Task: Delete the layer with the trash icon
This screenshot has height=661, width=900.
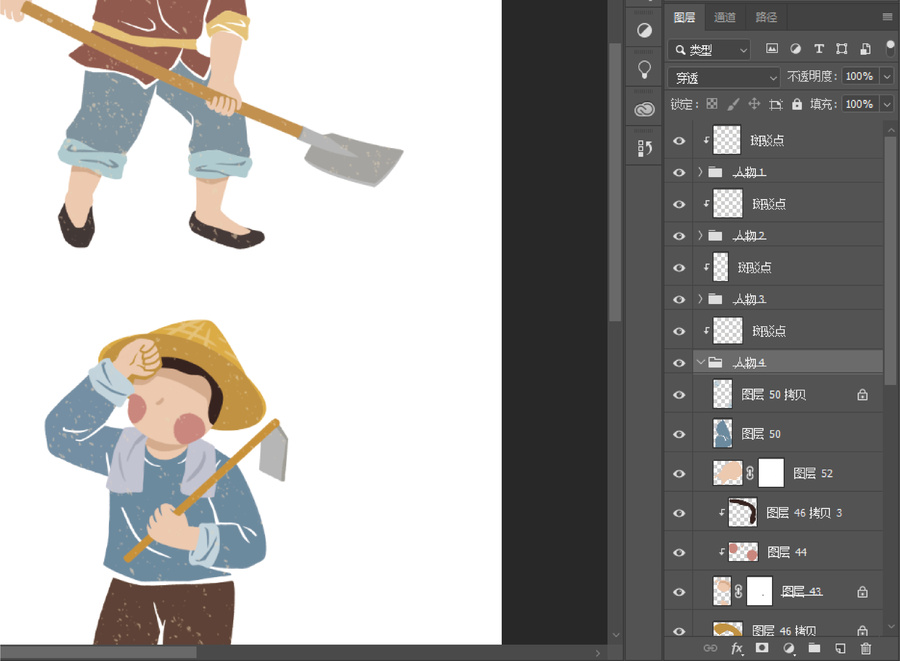Action: pyautogui.click(x=866, y=648)
